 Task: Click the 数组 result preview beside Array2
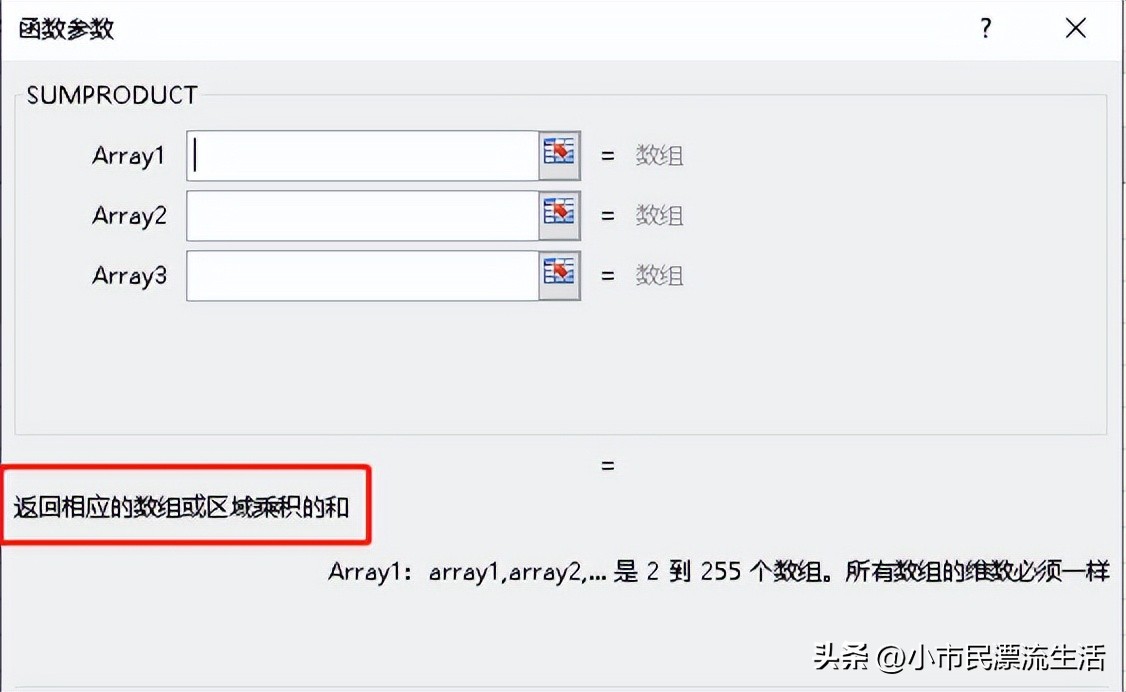[659, 215]
